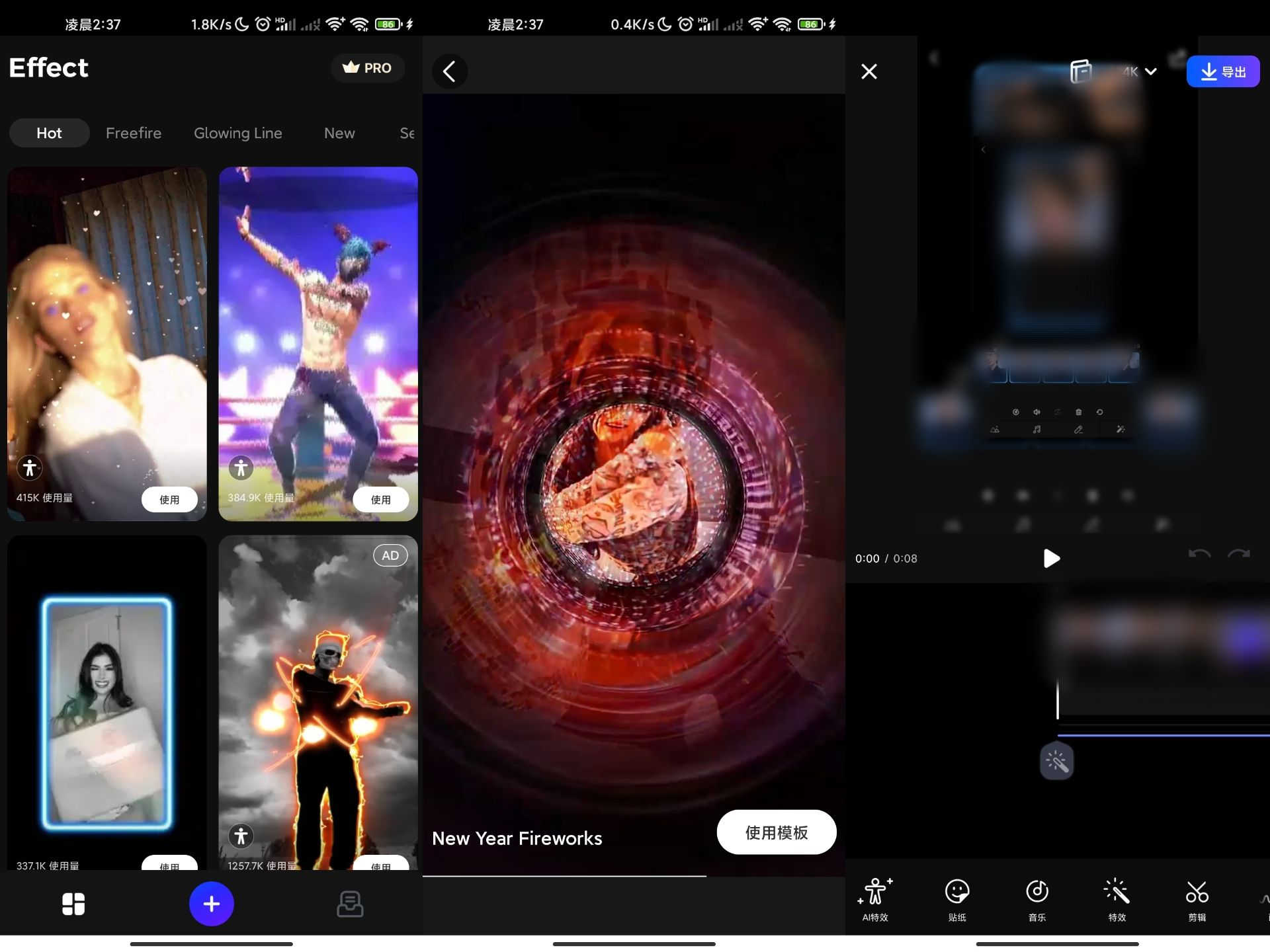Open the 剪辑 scissors tool

[1197, 899]
